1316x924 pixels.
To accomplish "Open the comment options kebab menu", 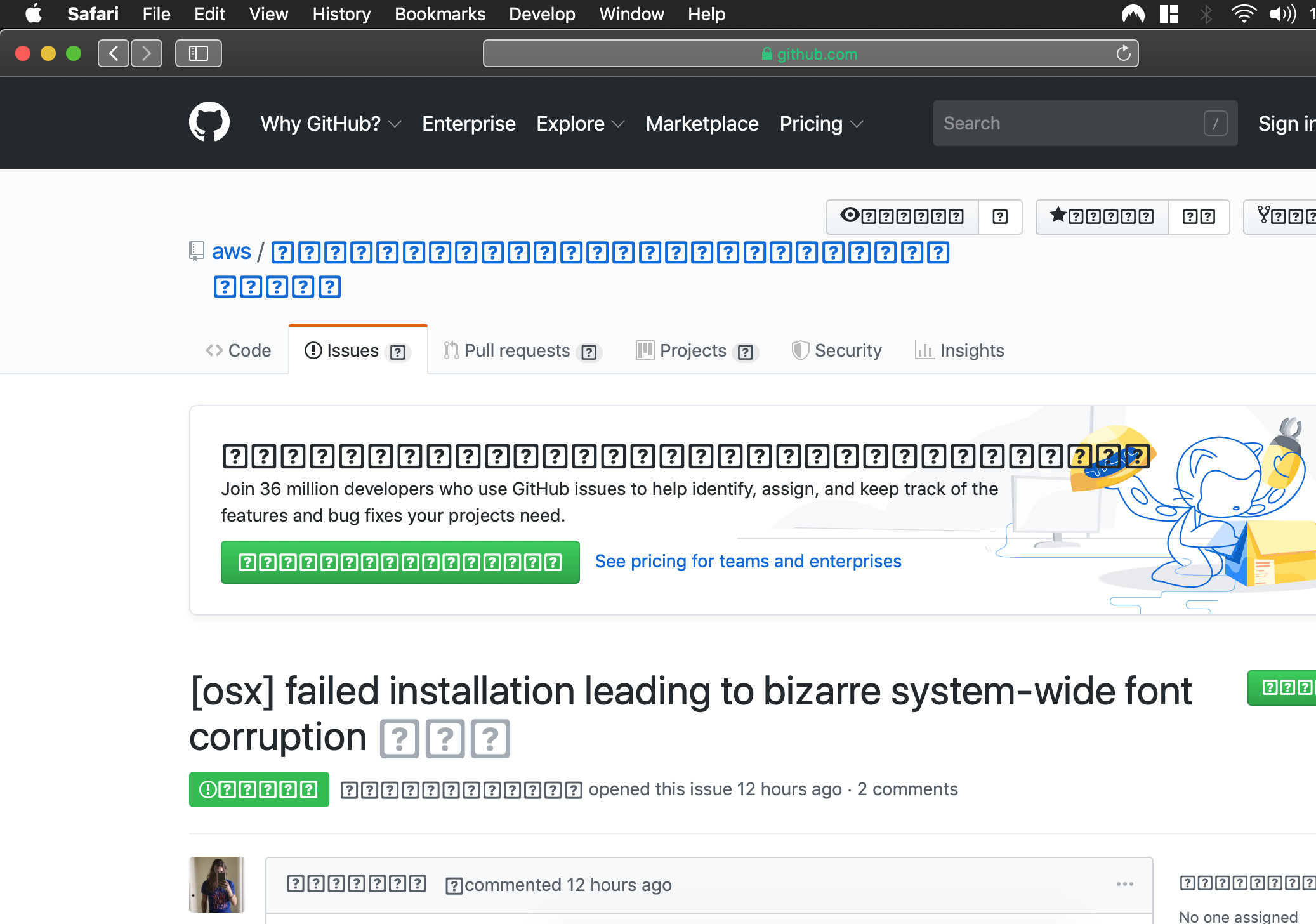I will (x=1124, y=883).
